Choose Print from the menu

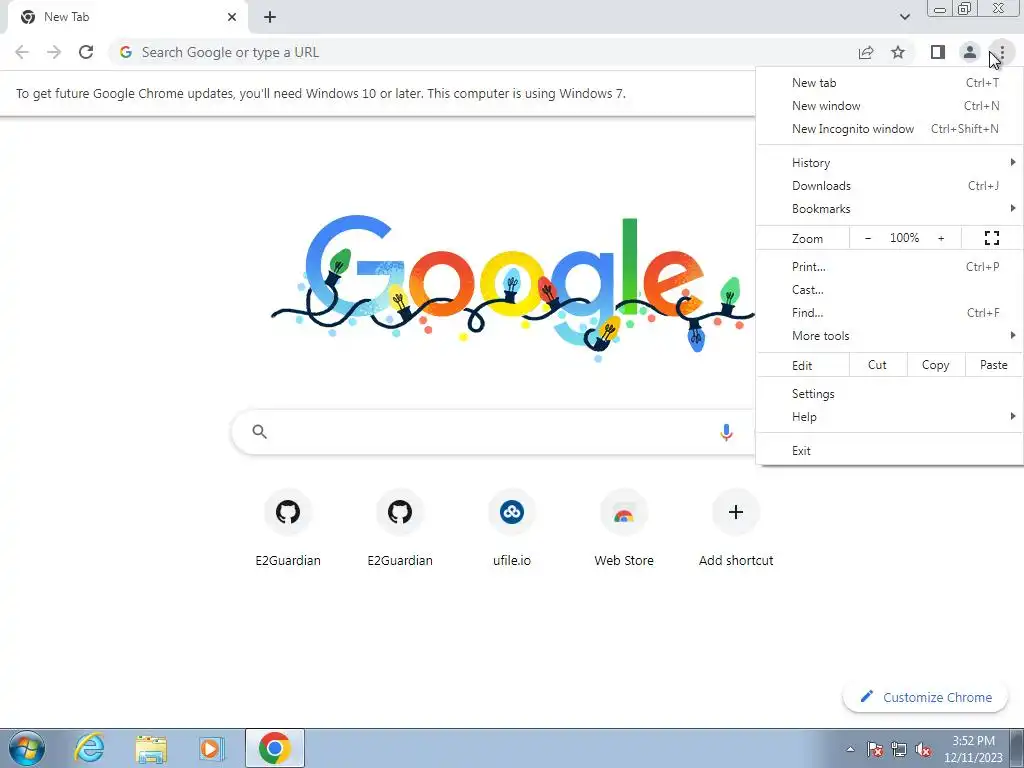[889, 266]
